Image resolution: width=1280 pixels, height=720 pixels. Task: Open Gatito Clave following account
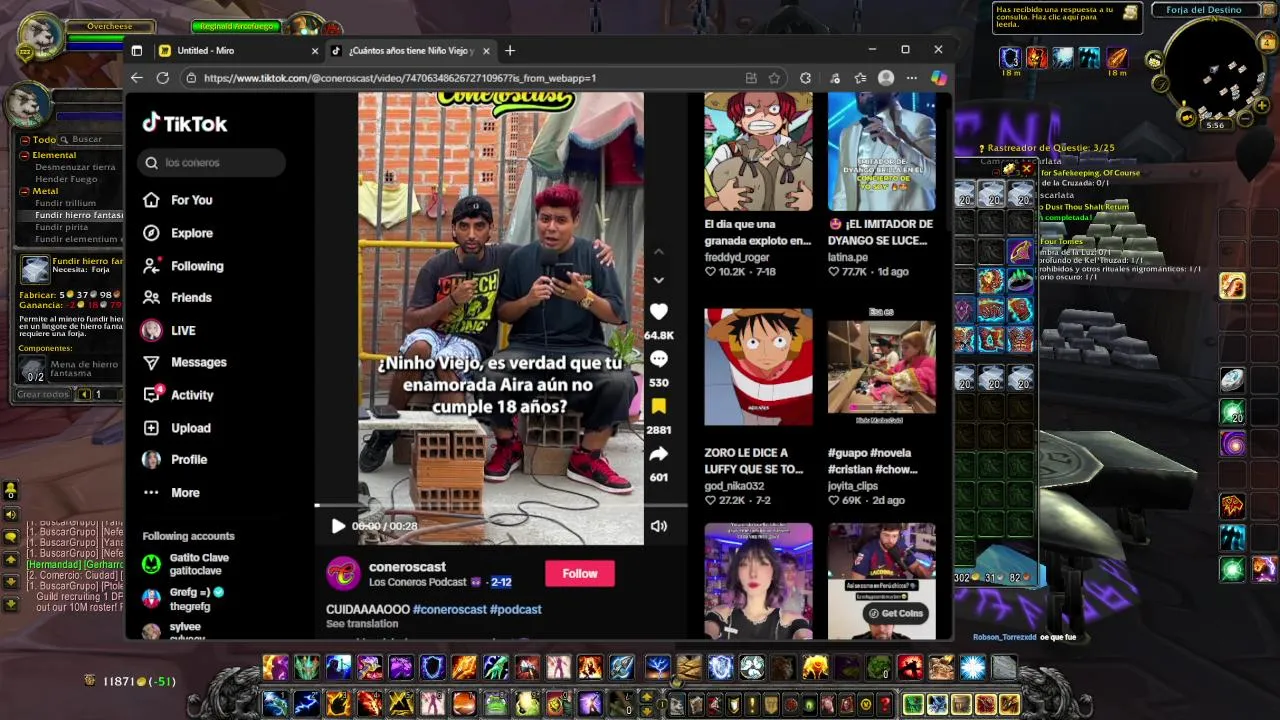click(x=186, y=564)
